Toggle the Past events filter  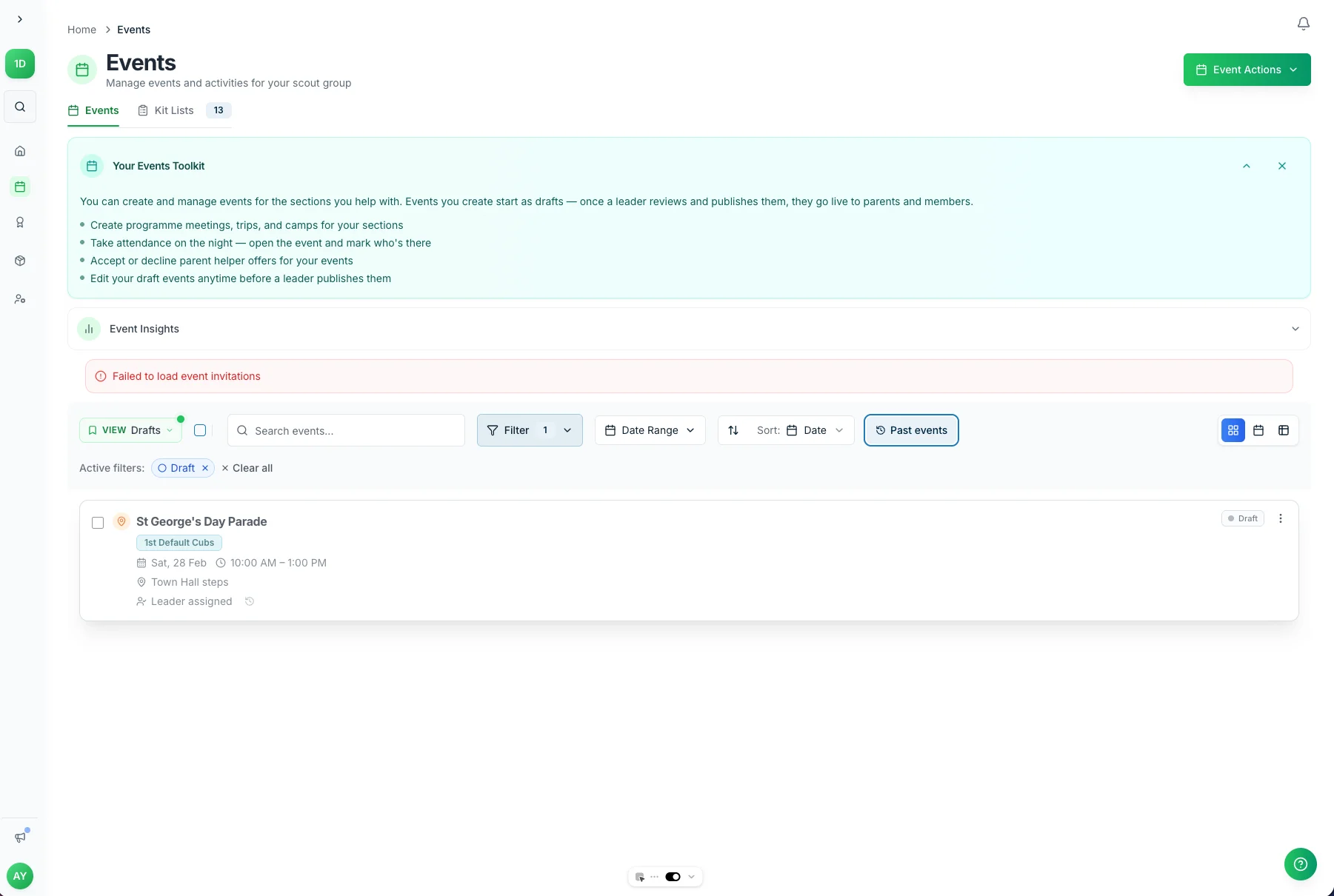point(911,430)
